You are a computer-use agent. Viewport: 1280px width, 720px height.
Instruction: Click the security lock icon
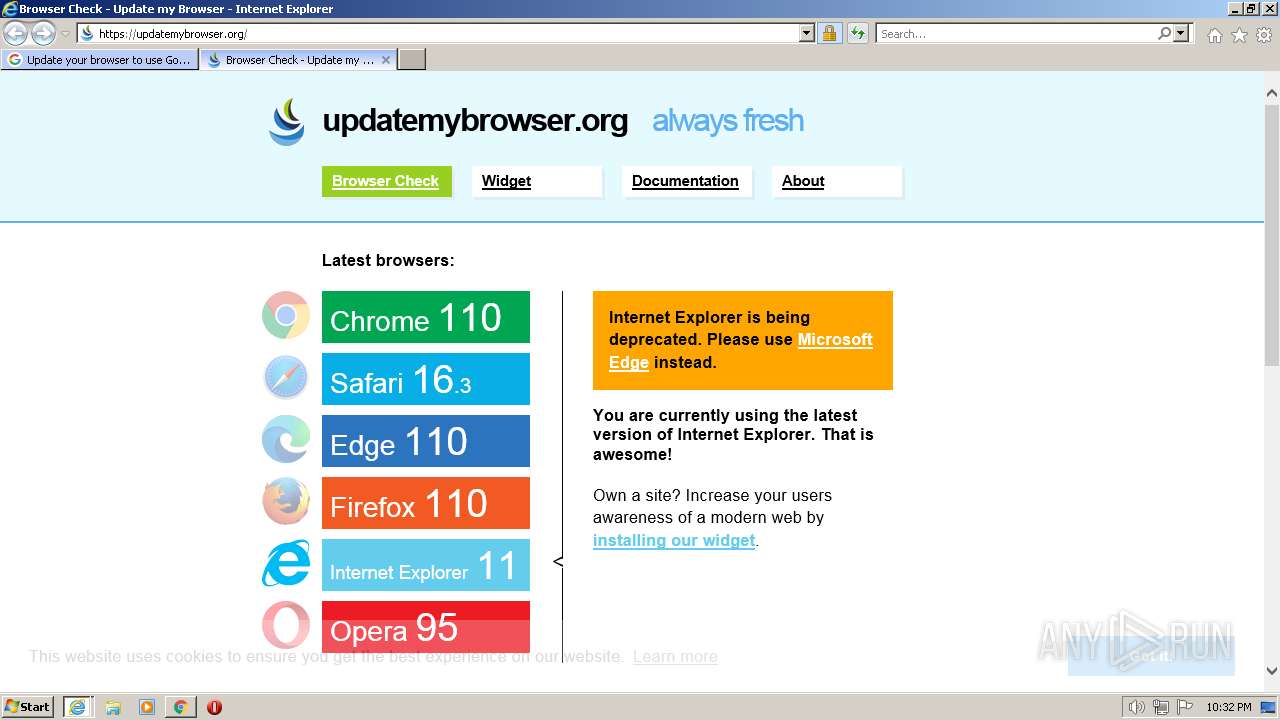[829, 34]
